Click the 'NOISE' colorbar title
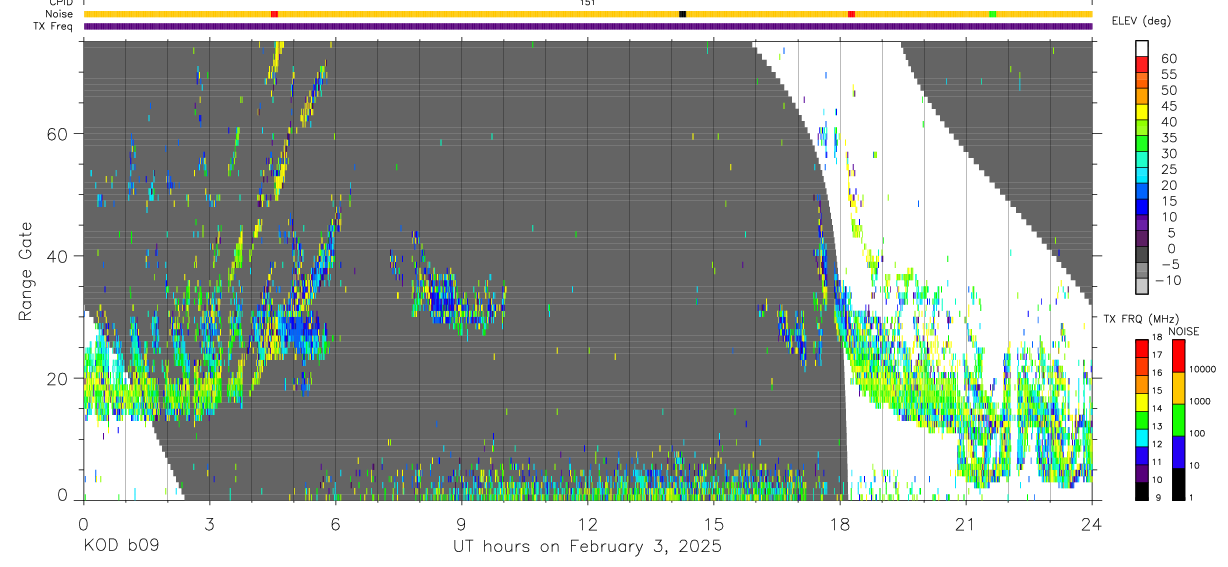This screenshot has height=567, width=1228. coord(1184,331)
